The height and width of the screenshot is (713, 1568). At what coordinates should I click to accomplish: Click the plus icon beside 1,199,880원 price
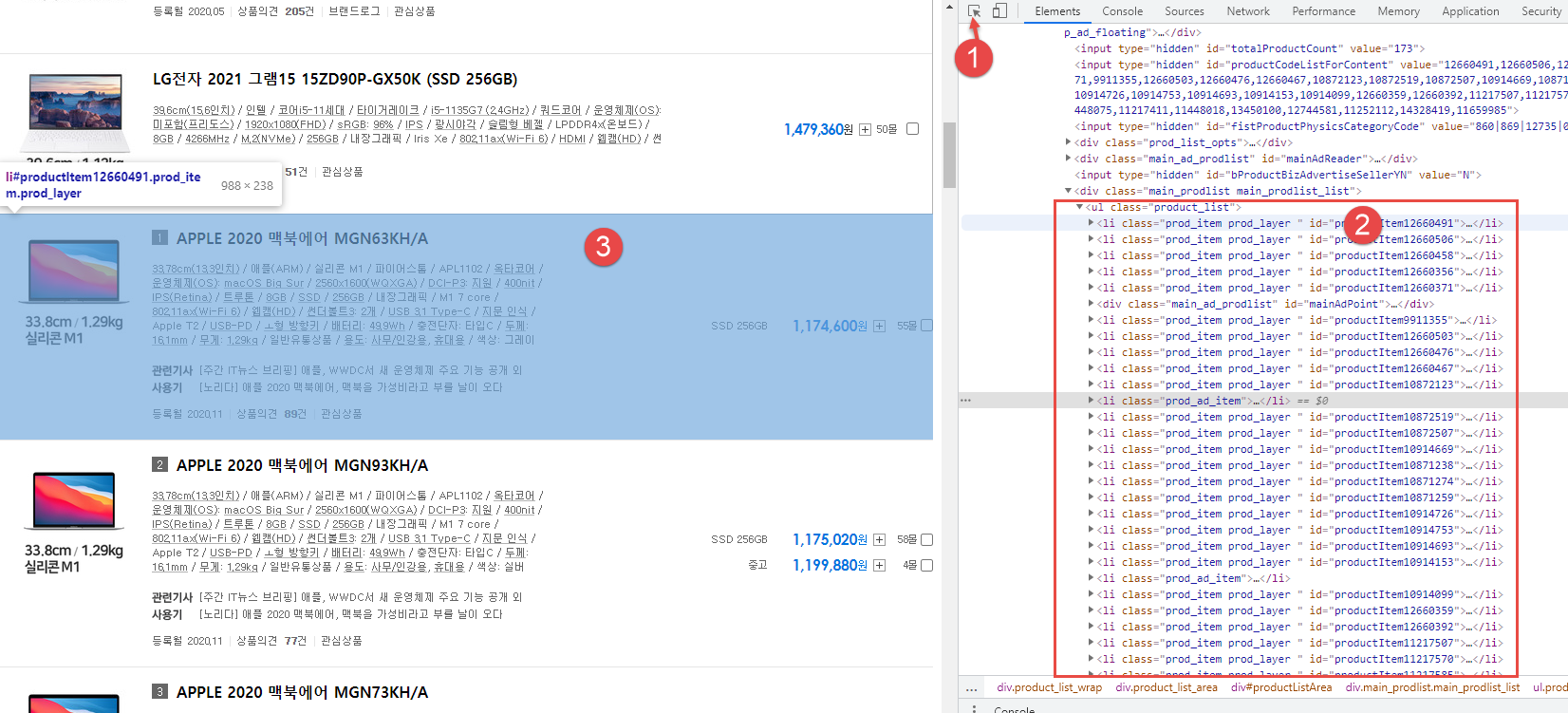[879, 566]
